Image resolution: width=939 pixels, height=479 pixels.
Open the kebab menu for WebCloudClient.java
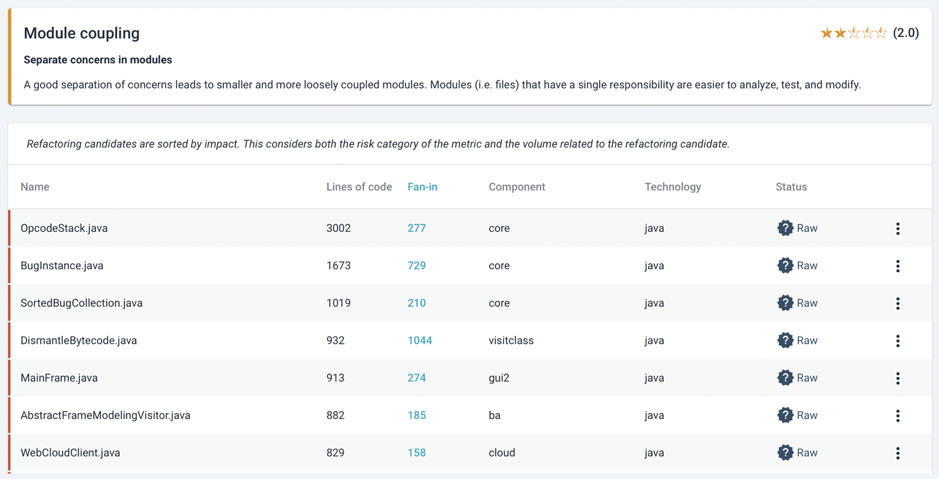pyautogui.click(x=897, y=453)
